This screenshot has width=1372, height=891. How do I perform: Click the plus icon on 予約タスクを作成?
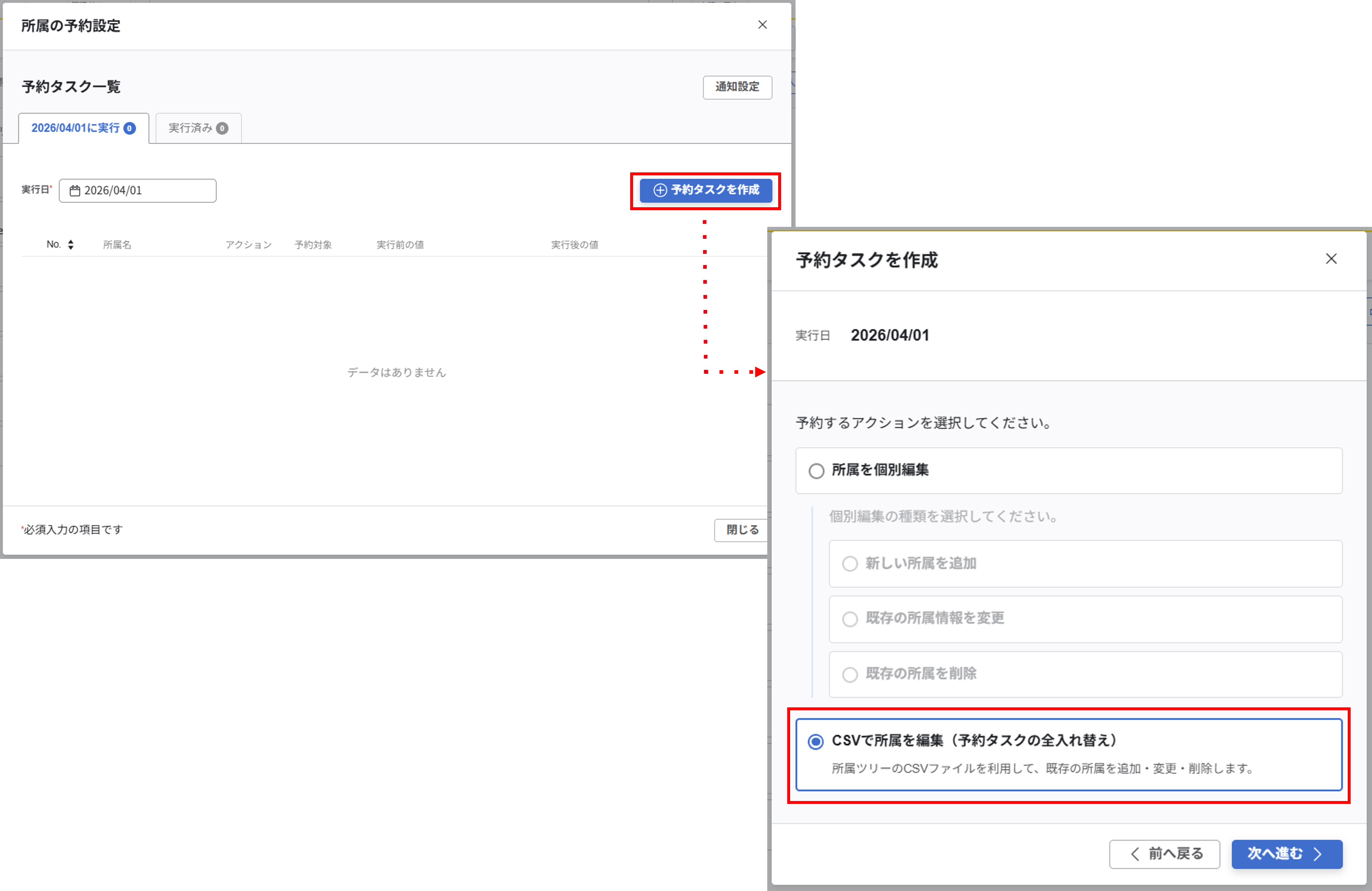pyautogui.click(x=660, y=190)
